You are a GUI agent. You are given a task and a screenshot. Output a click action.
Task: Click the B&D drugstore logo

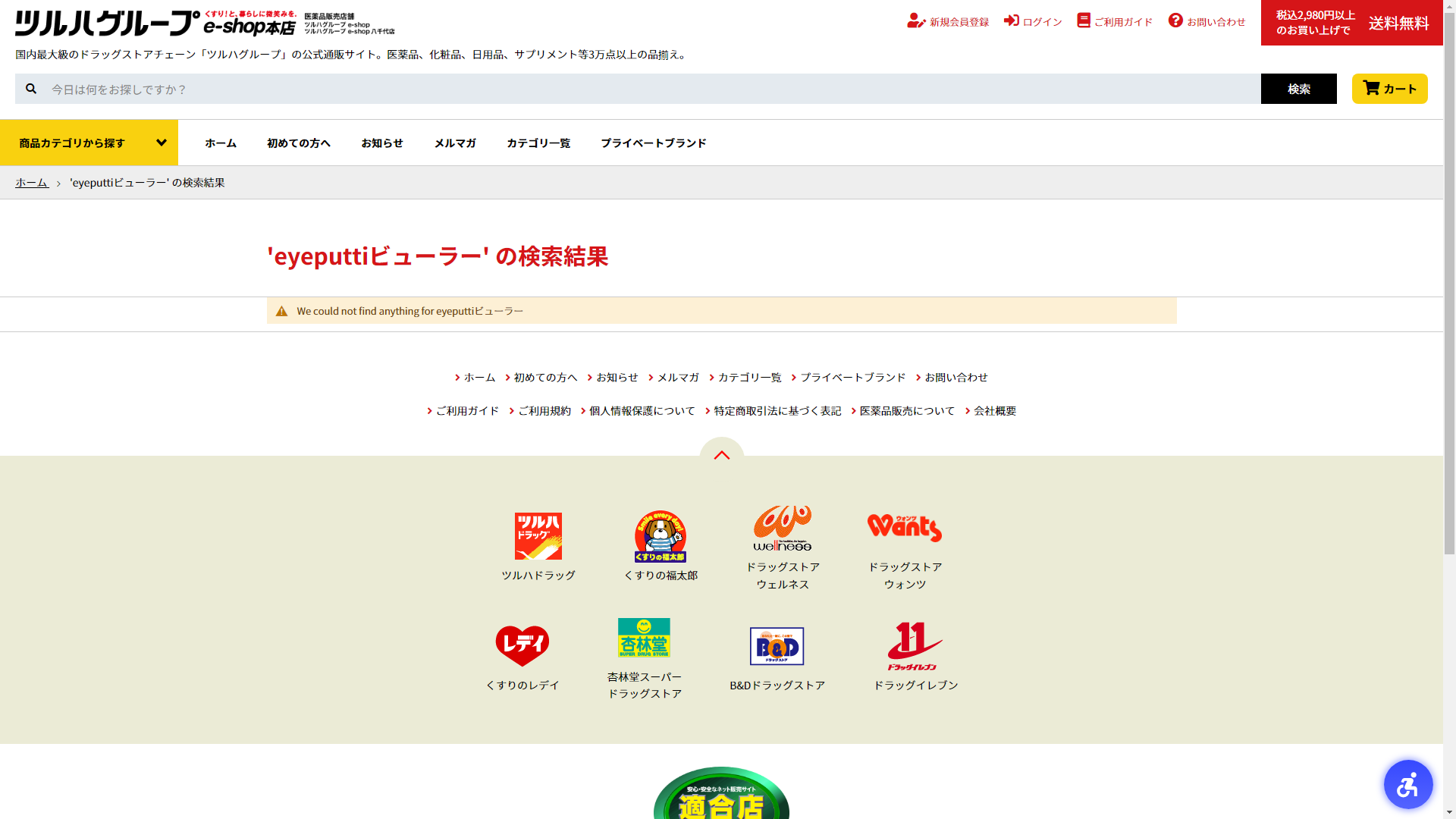pos(777,646)
